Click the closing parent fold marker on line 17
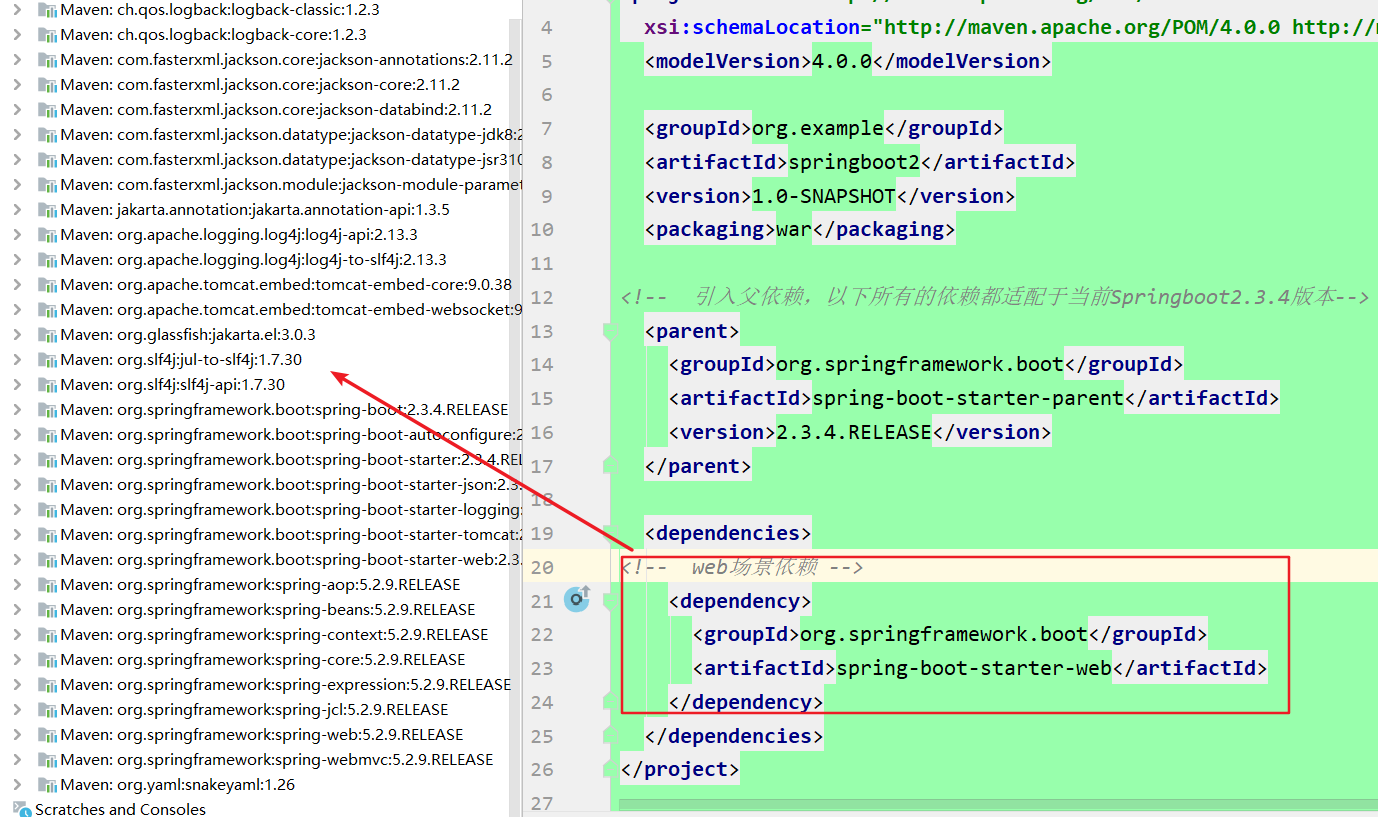 pyautogui.click(x=611, y=466)
